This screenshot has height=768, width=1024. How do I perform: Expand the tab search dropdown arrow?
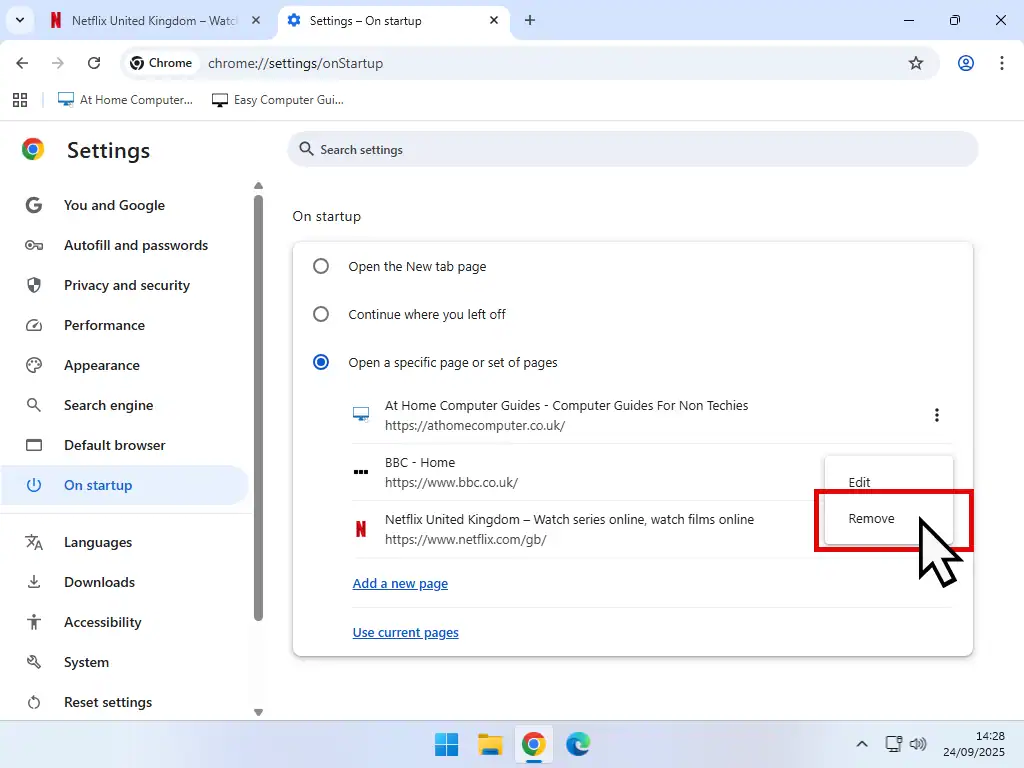[19, 20]
